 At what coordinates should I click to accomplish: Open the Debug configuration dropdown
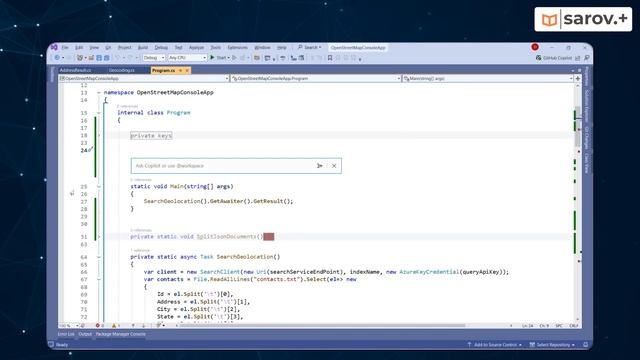pos(154,58)
